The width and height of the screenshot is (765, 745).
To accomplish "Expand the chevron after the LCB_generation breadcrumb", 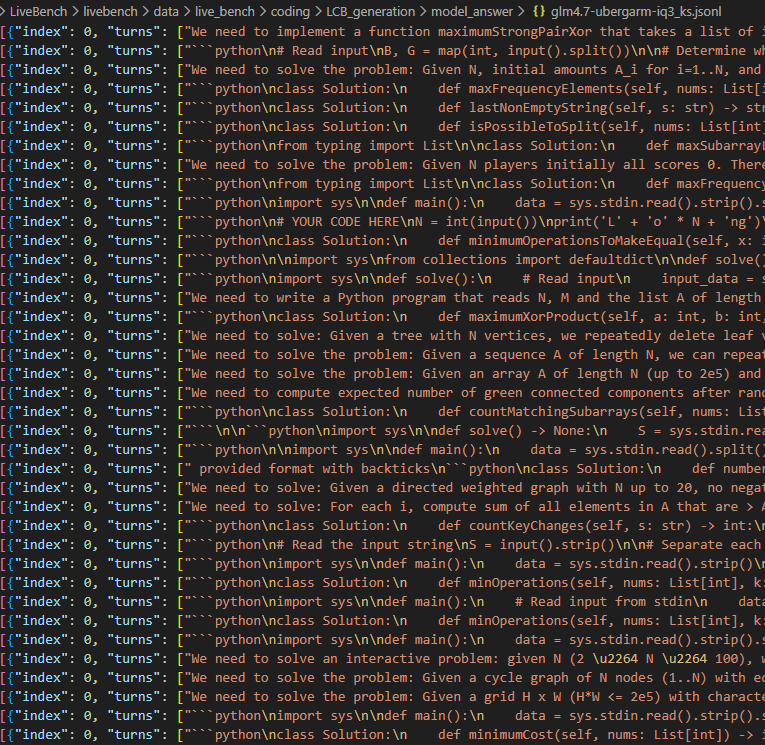I will 423,11.
